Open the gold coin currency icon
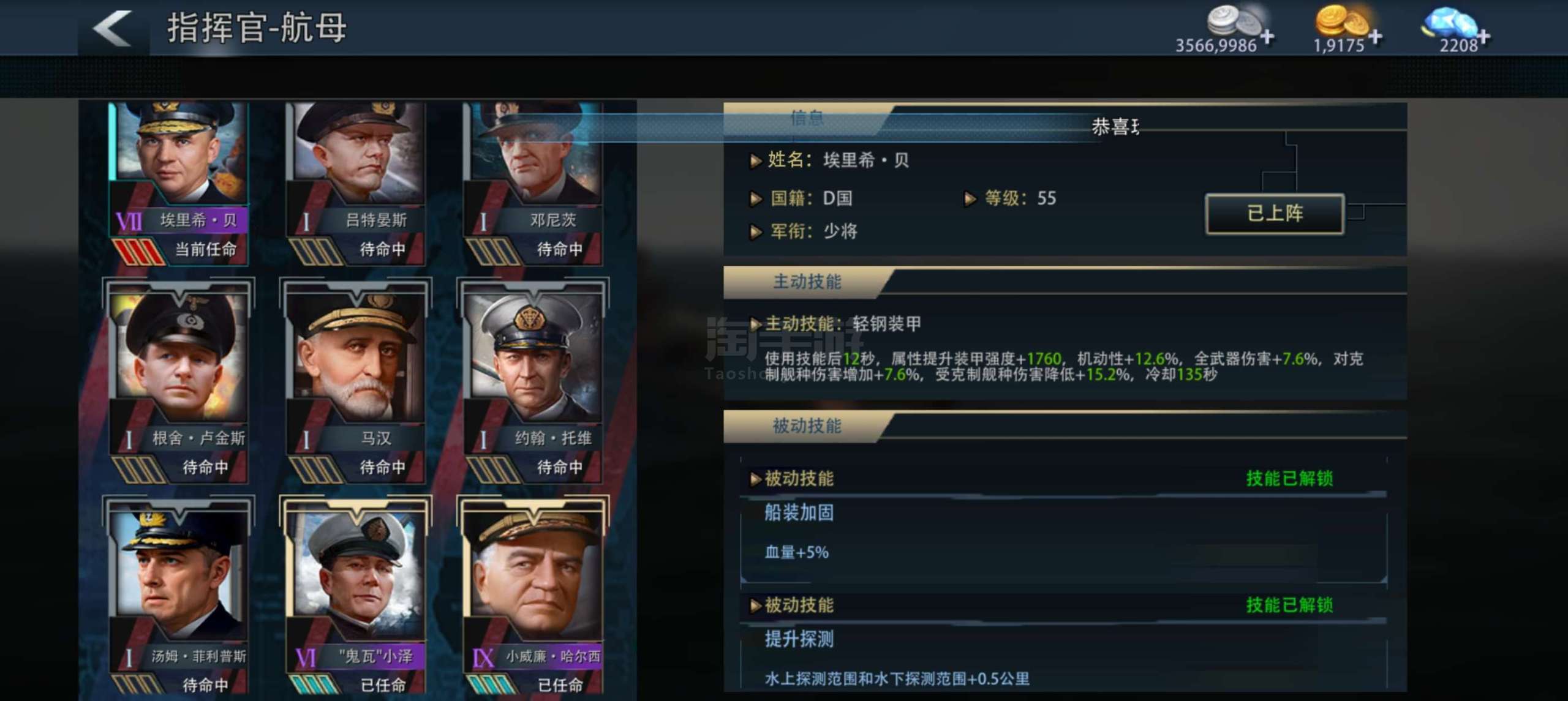Screen dimensions: 1568x701 (x=1341, y=20)
